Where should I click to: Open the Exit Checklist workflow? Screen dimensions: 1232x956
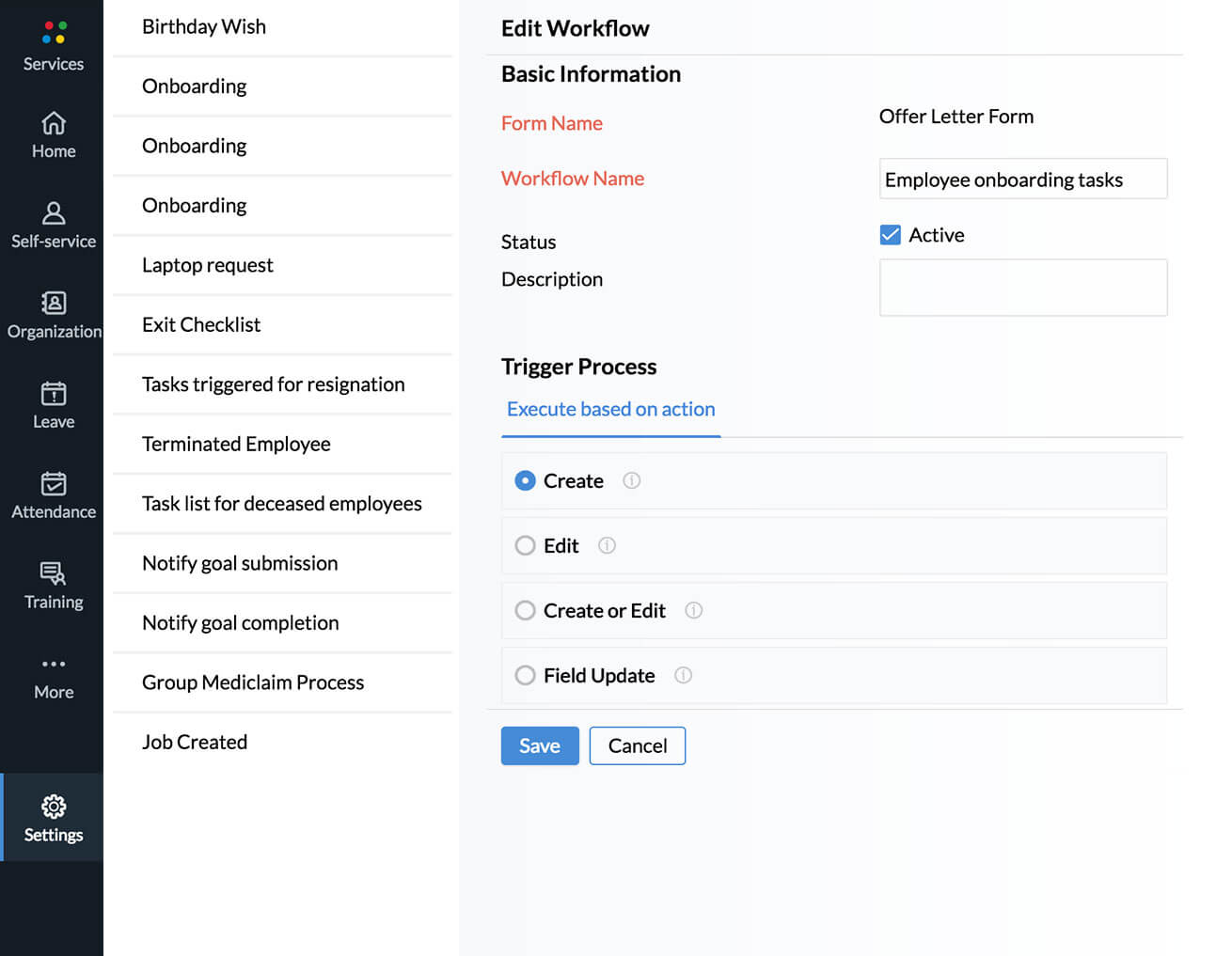[x=201, y=325]
